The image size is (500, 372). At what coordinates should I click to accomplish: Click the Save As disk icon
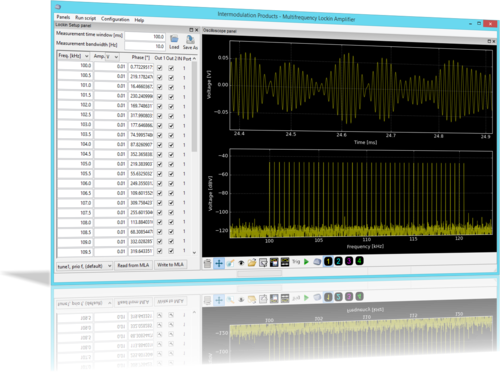190,43
